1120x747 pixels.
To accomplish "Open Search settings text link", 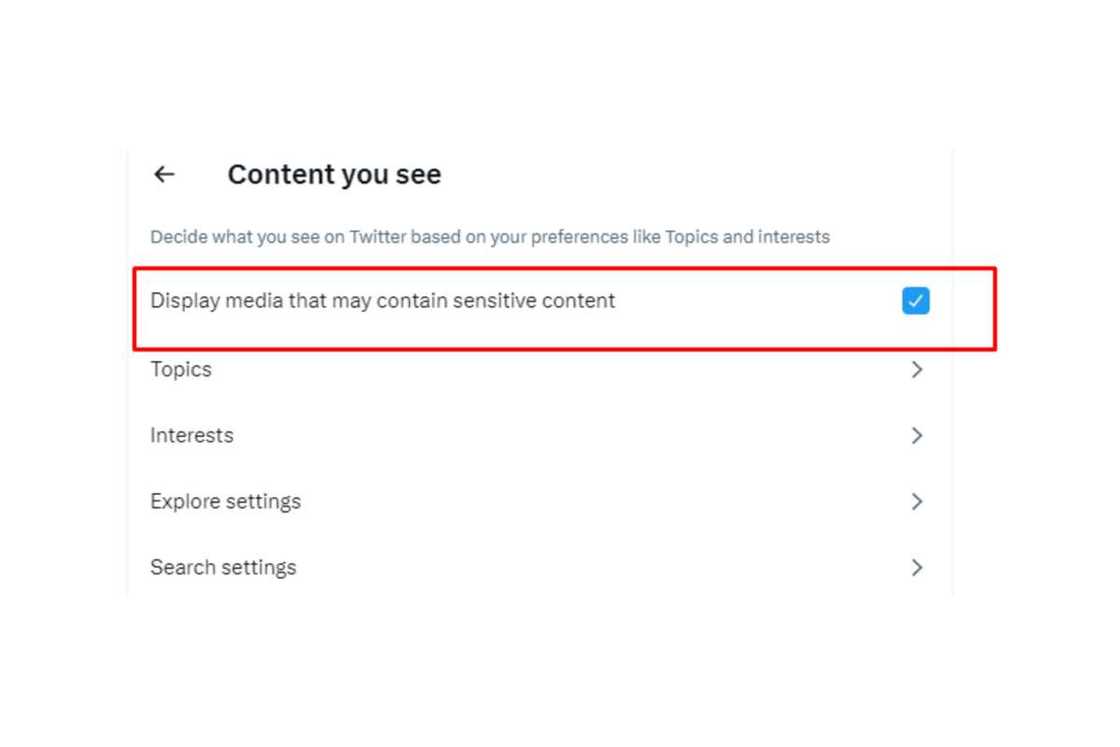I will click(223, 568).
